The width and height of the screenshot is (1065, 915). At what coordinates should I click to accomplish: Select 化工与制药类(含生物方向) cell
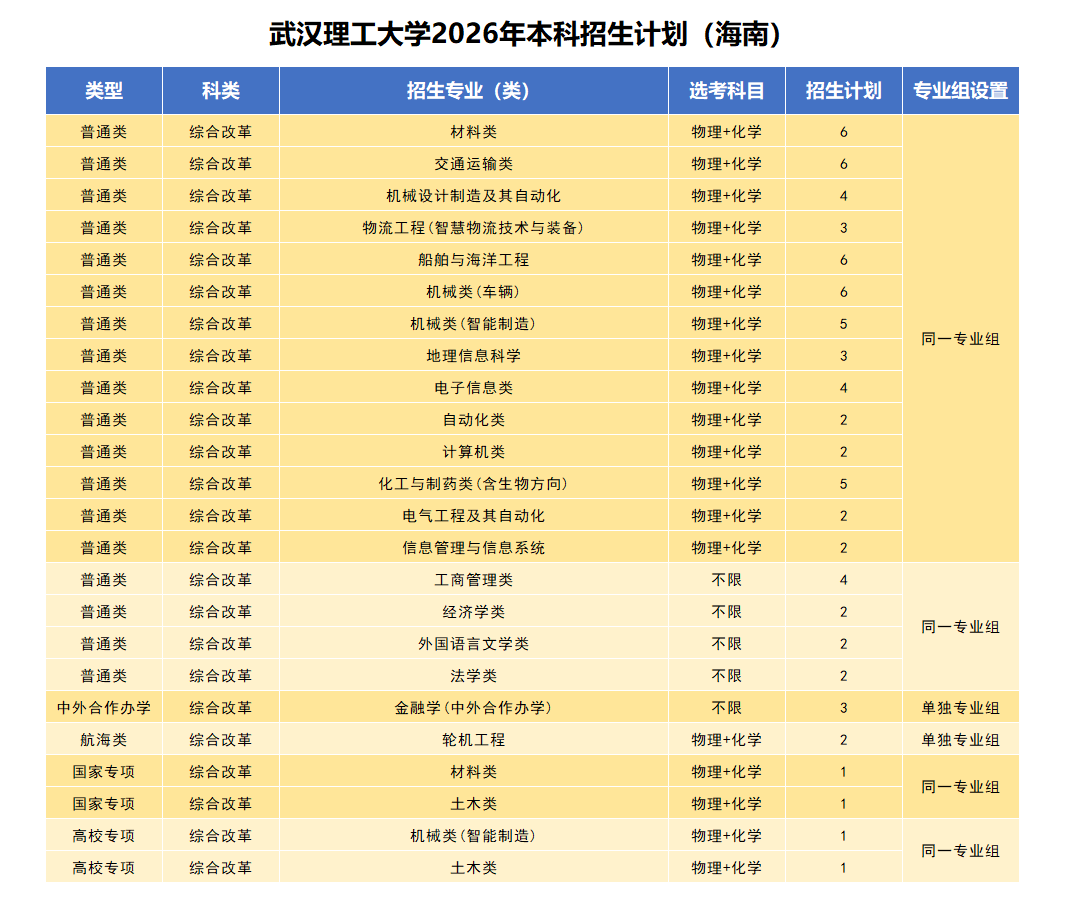(x=473, y=484)
